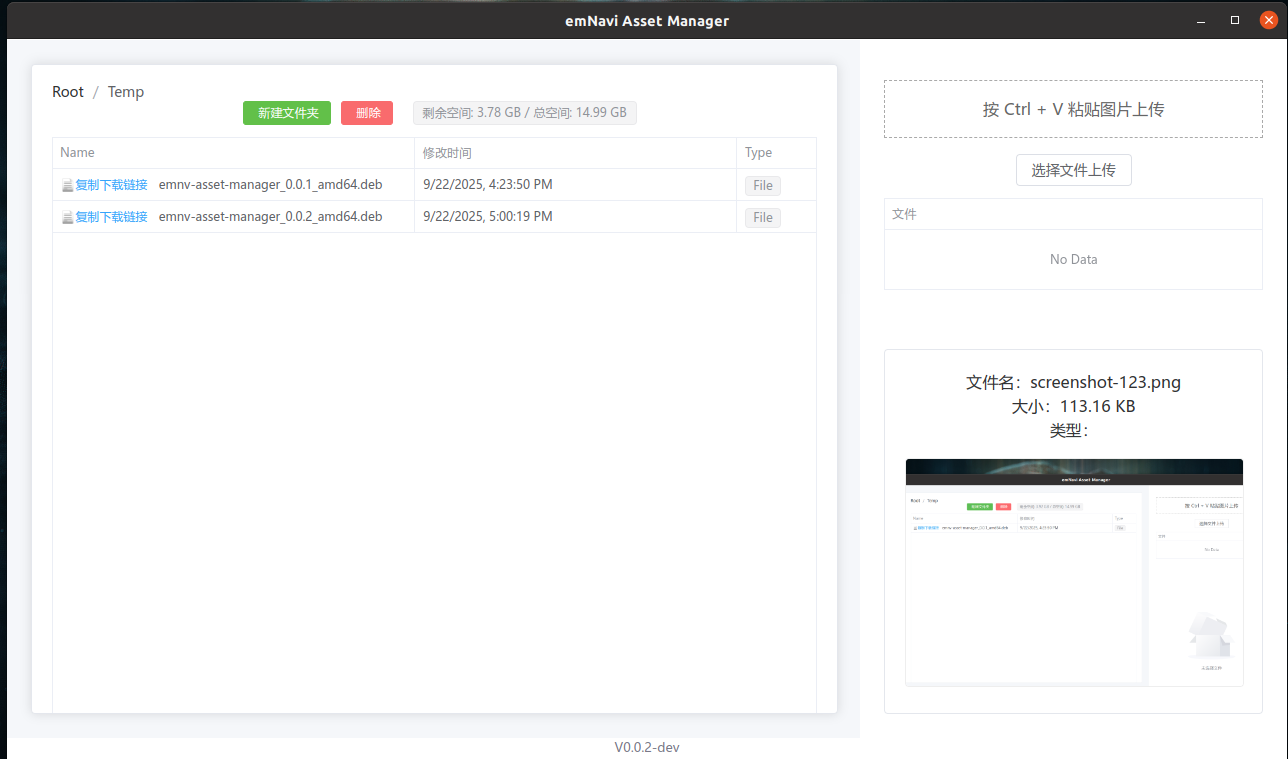Navigate to Root in the breadcrumb

pyautogui.click(x=68, y=92)
